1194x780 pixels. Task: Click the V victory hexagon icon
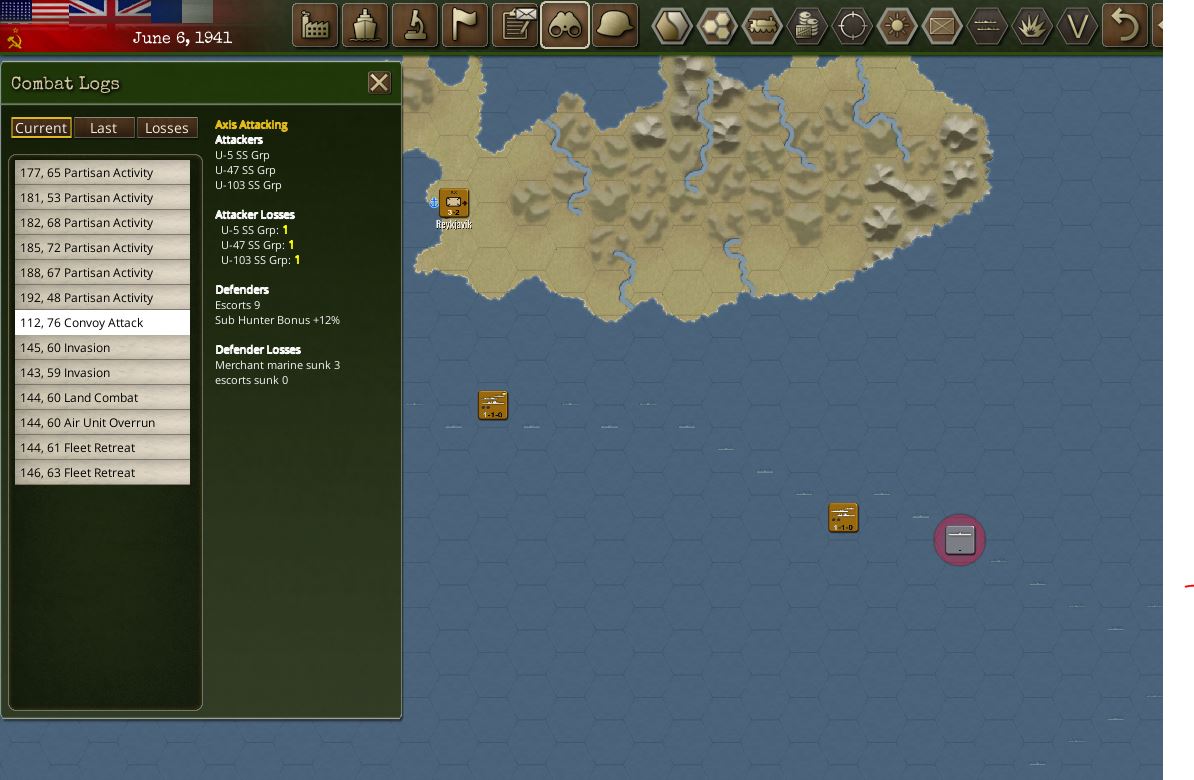tap(1077, 27)
